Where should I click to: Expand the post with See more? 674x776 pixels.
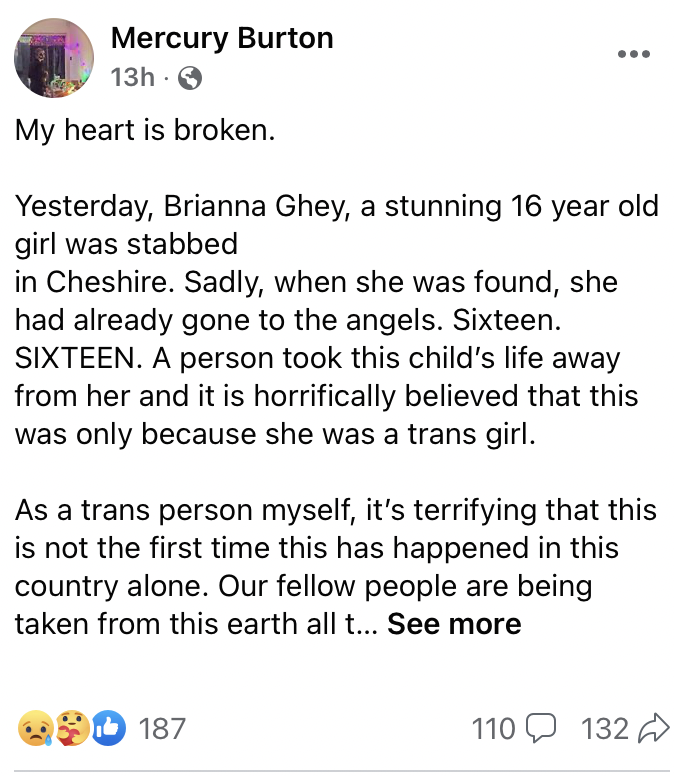click(454, 624)
